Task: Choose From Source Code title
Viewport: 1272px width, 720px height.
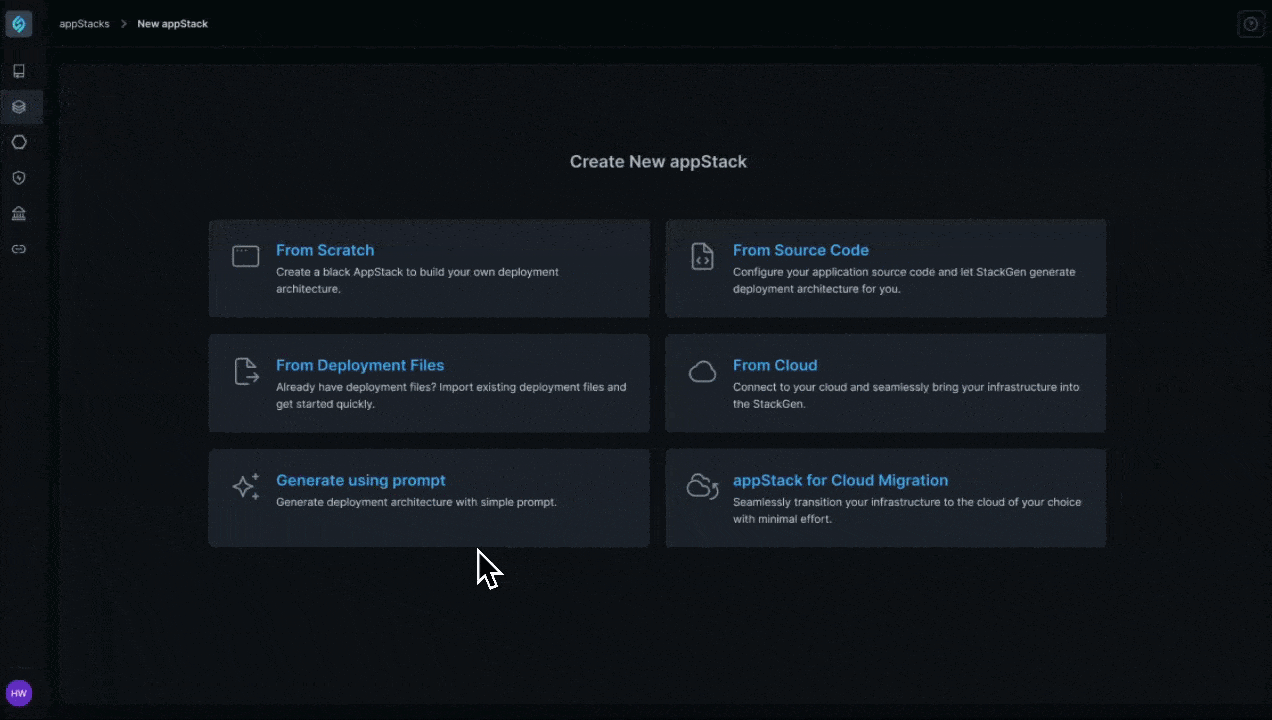Action: (x=801, y=250)
